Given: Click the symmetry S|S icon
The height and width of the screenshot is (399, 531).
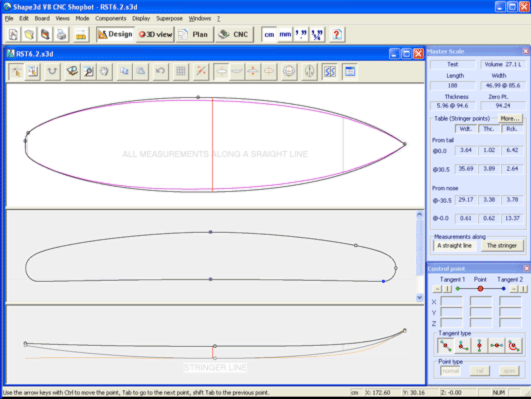Looking at the screenshot, I should tap(330, 71).
